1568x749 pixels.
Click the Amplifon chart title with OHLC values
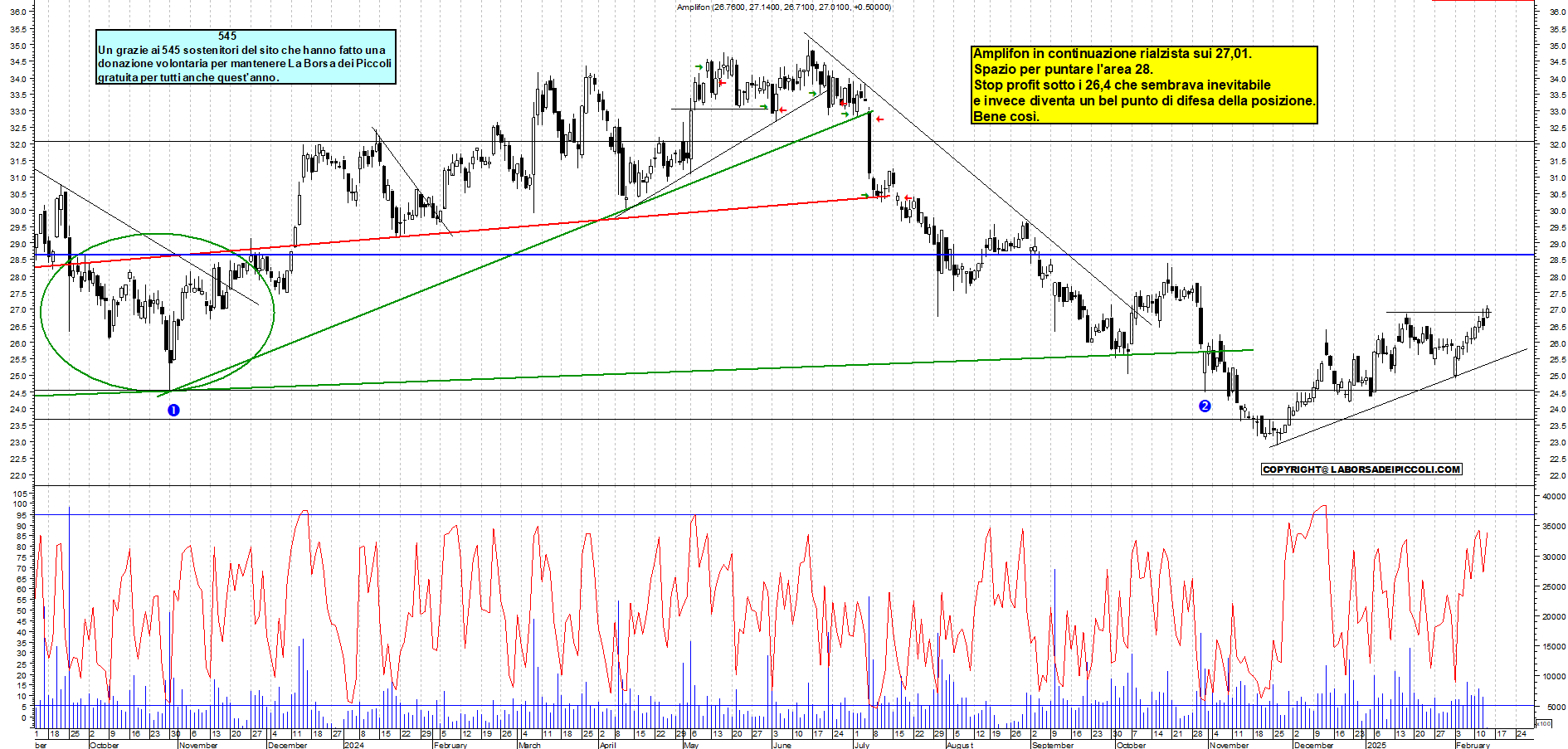click(784, 7)
